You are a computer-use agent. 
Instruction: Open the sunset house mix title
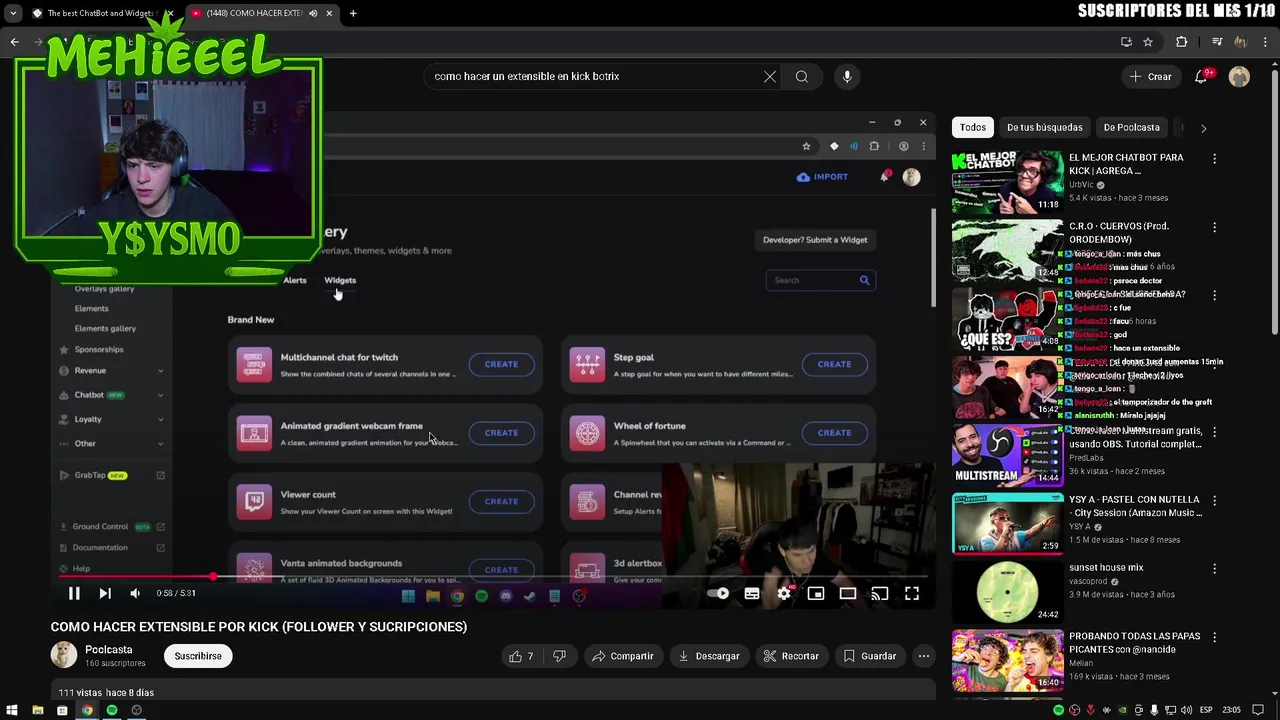(1106, 567)
